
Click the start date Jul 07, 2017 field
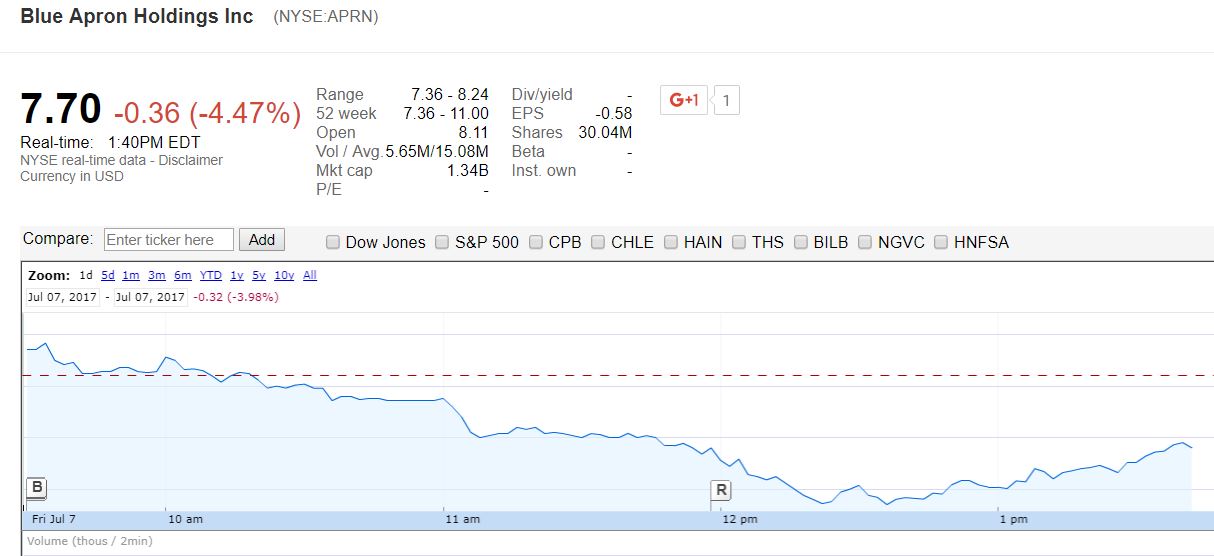click(62, 297)
